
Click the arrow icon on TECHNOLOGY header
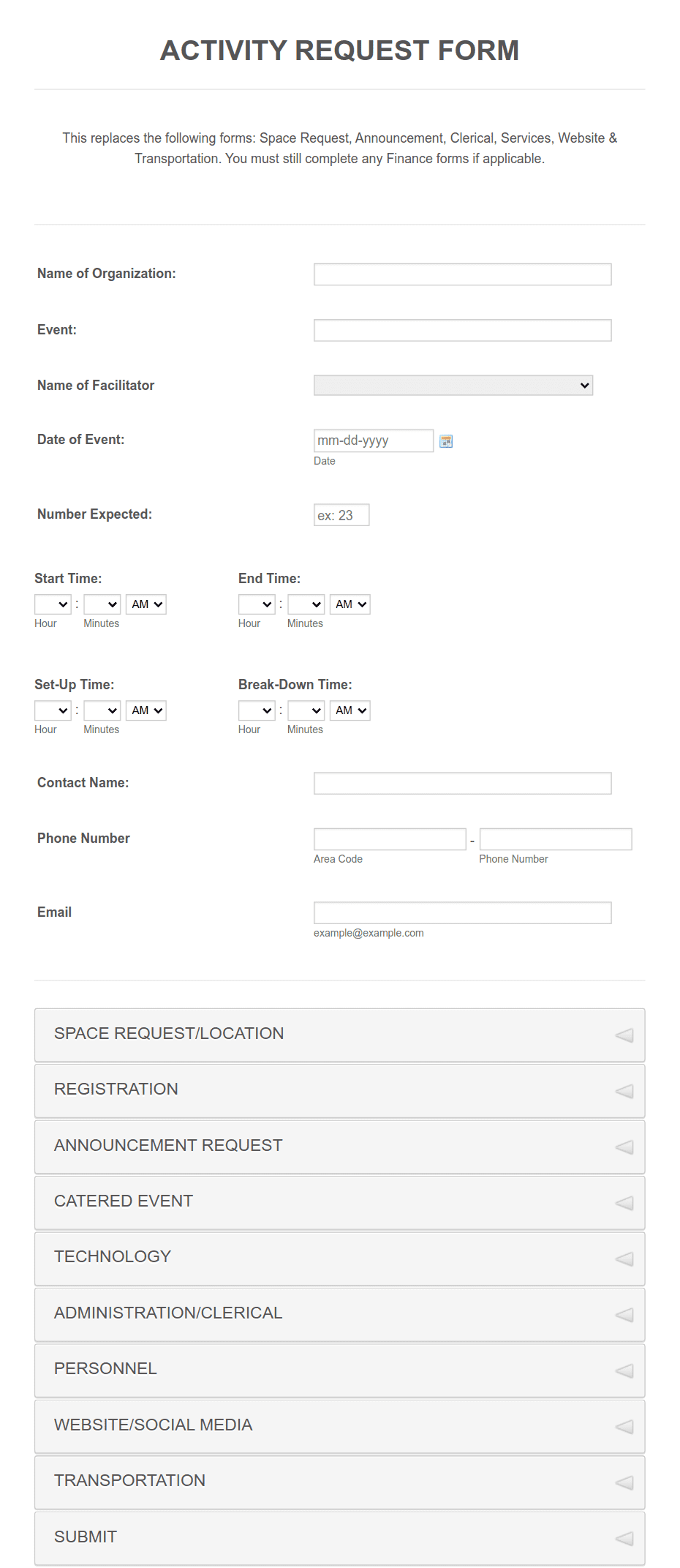click(x=624, y=1258)
